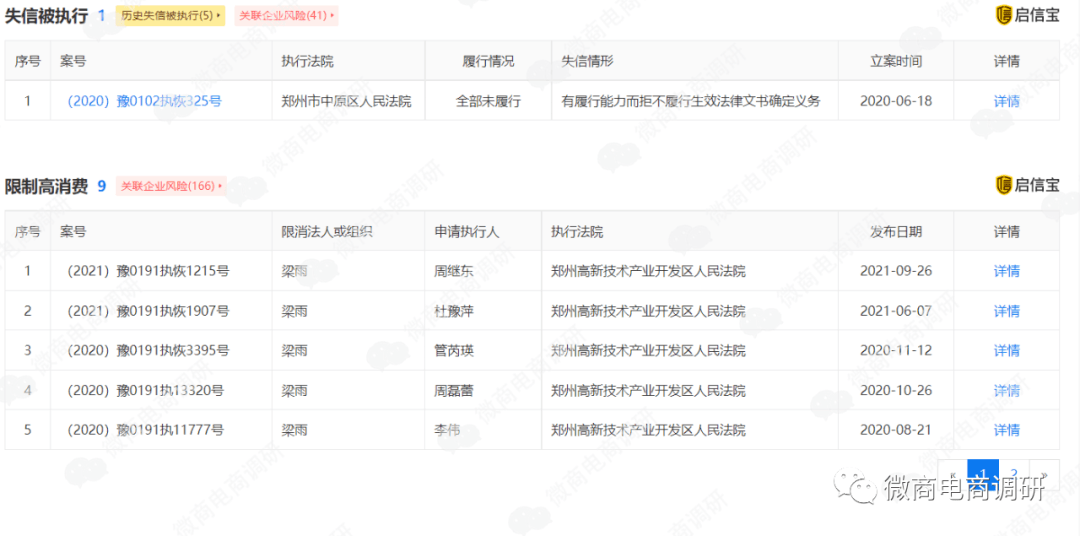
Task: Expand the 关联企业风险(41) tag
Action: (x=286, y=16)
